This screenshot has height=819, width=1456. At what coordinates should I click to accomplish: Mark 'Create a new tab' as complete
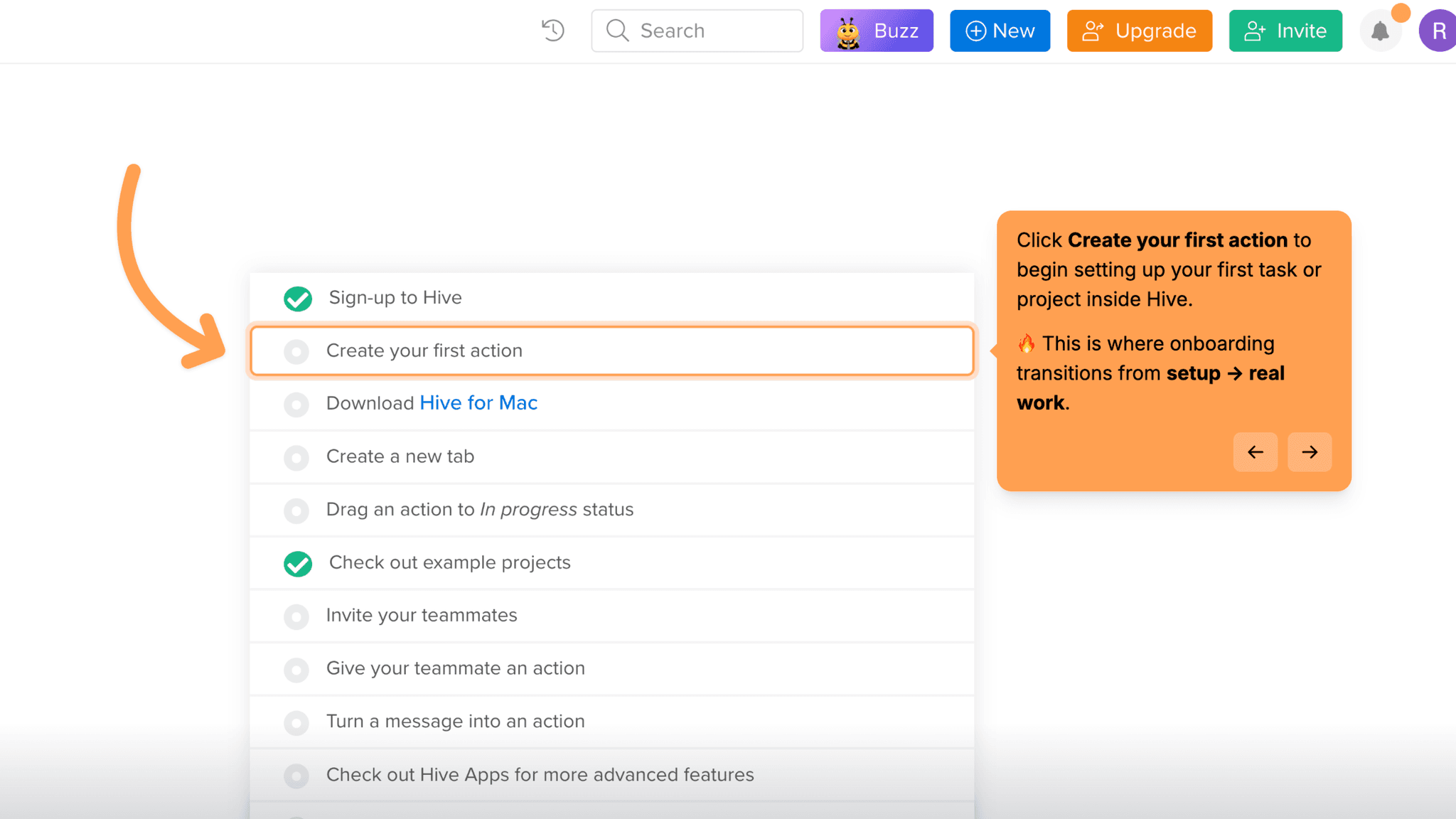pos(296,458)
